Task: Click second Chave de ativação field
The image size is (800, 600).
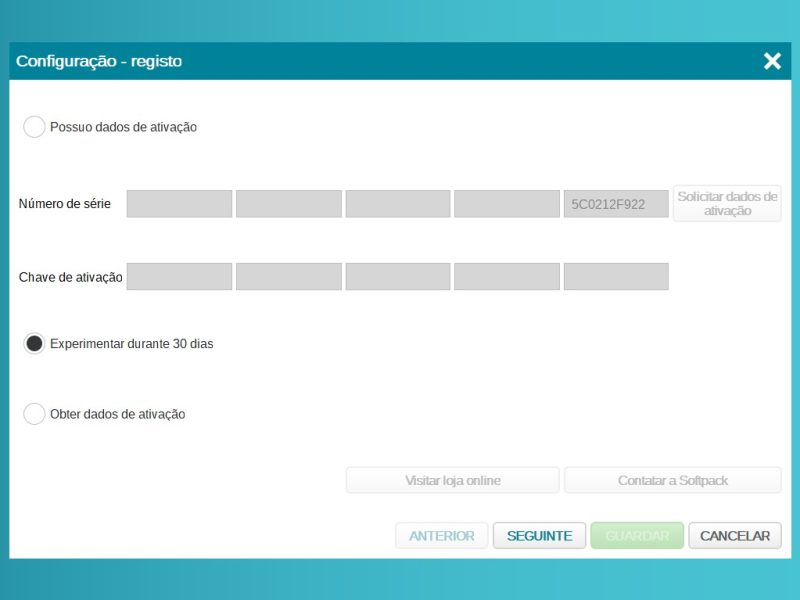Action: point(289,277)
